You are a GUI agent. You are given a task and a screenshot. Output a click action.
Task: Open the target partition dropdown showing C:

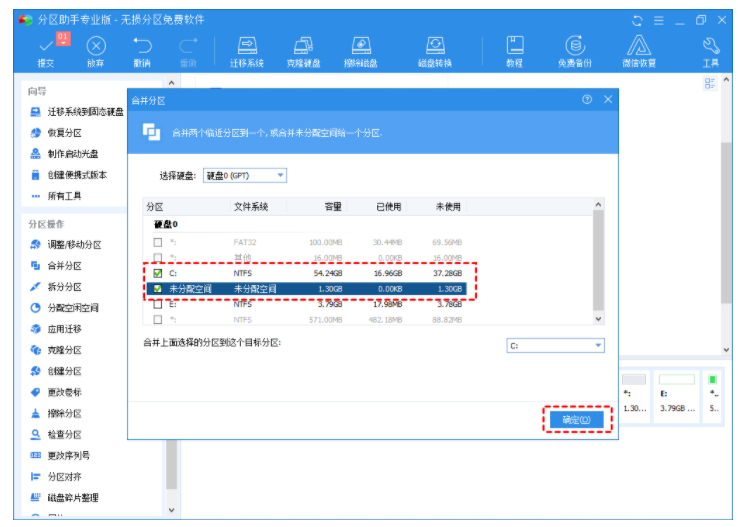[555, 345]
